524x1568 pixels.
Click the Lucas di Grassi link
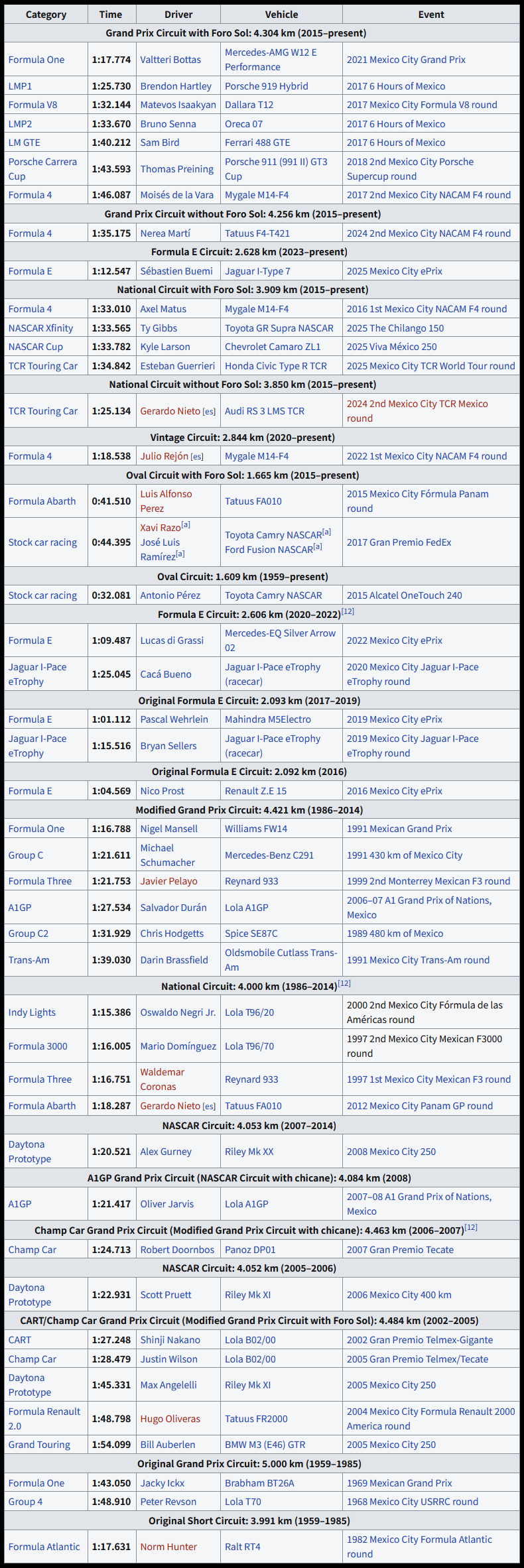pyautogui.click(x=172, y=640)
